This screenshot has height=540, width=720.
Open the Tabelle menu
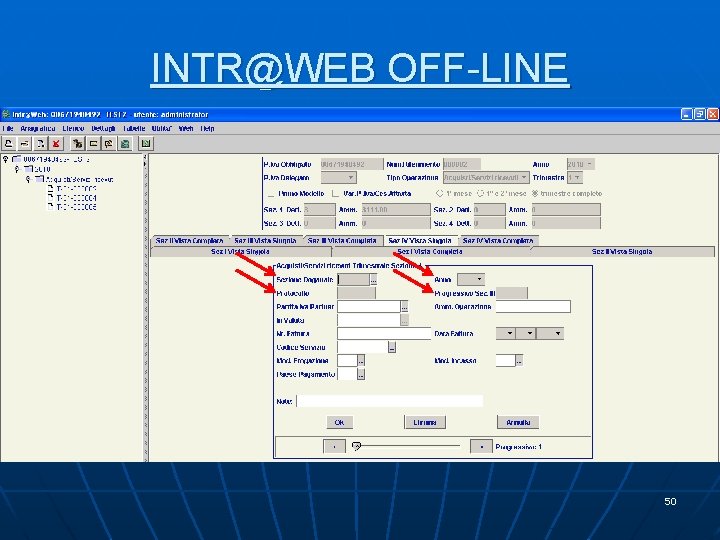pyautogui.click(x=134, y=129)
